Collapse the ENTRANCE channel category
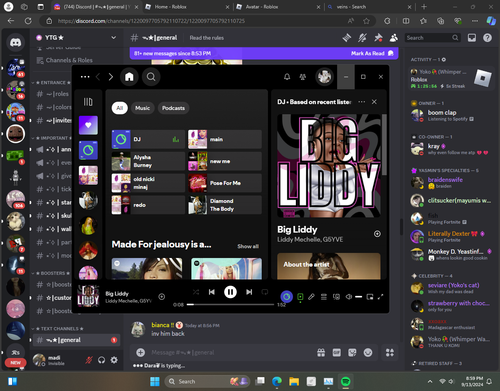Image resolution: width=500 pixels, height=391 pixels. pos(52,83)
